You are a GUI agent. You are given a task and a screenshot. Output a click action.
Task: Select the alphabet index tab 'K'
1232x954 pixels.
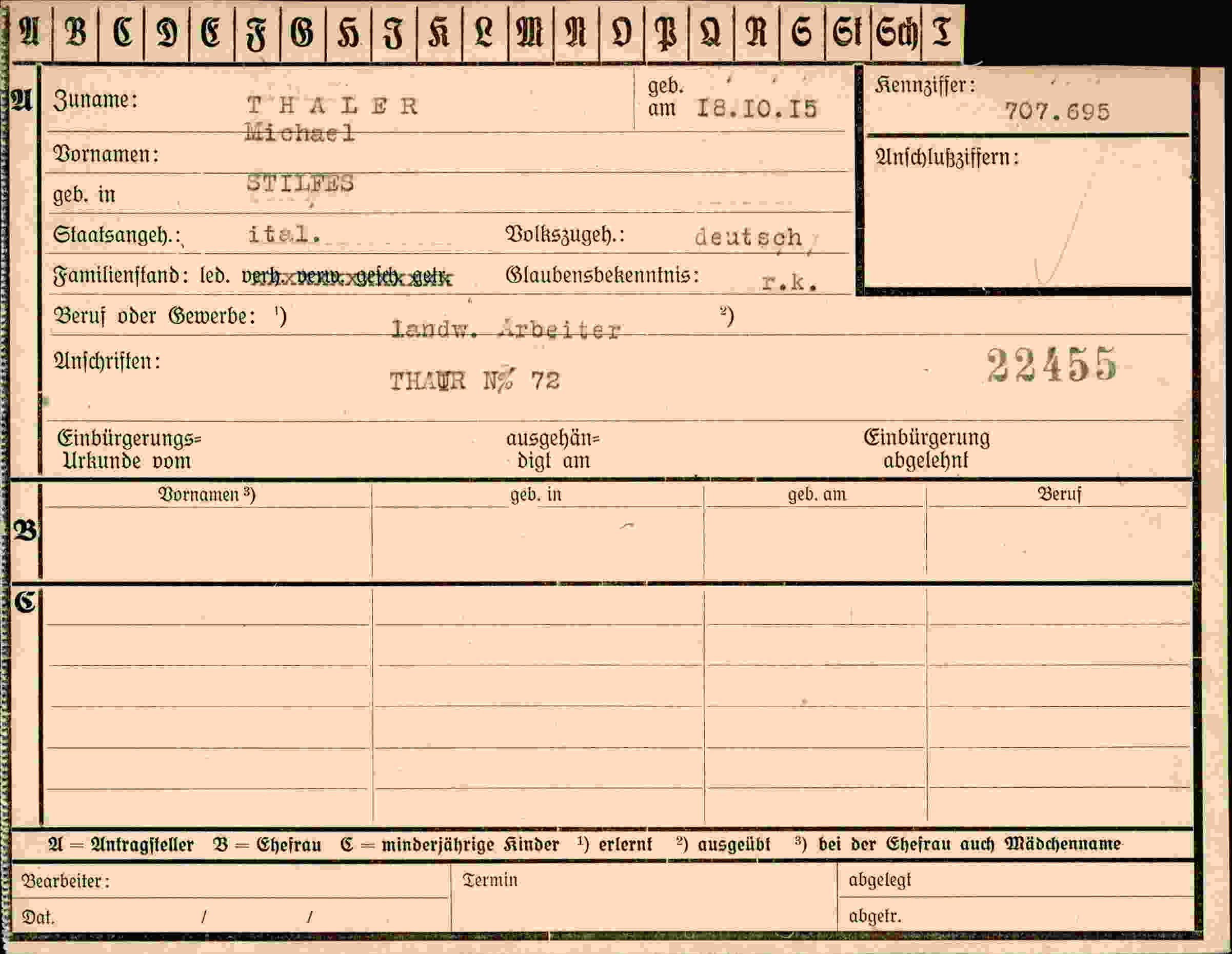(x=439, y=33)
